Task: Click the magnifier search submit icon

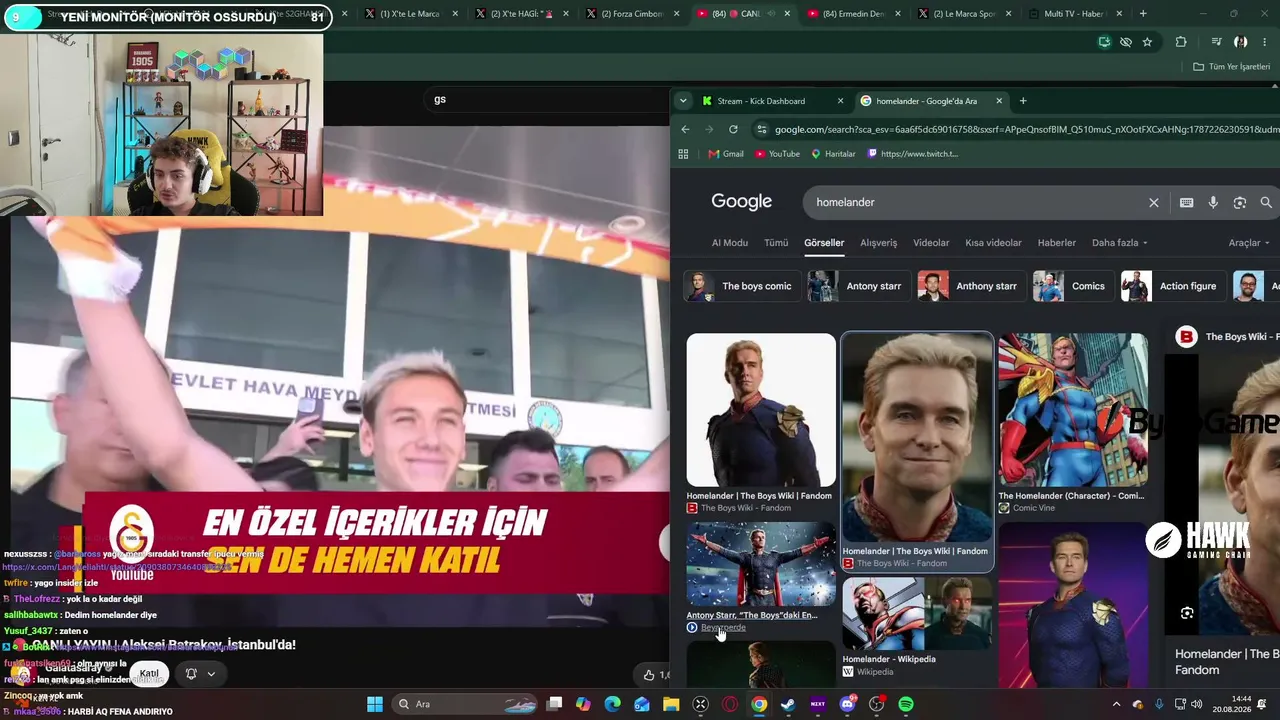Action: 1266,202
